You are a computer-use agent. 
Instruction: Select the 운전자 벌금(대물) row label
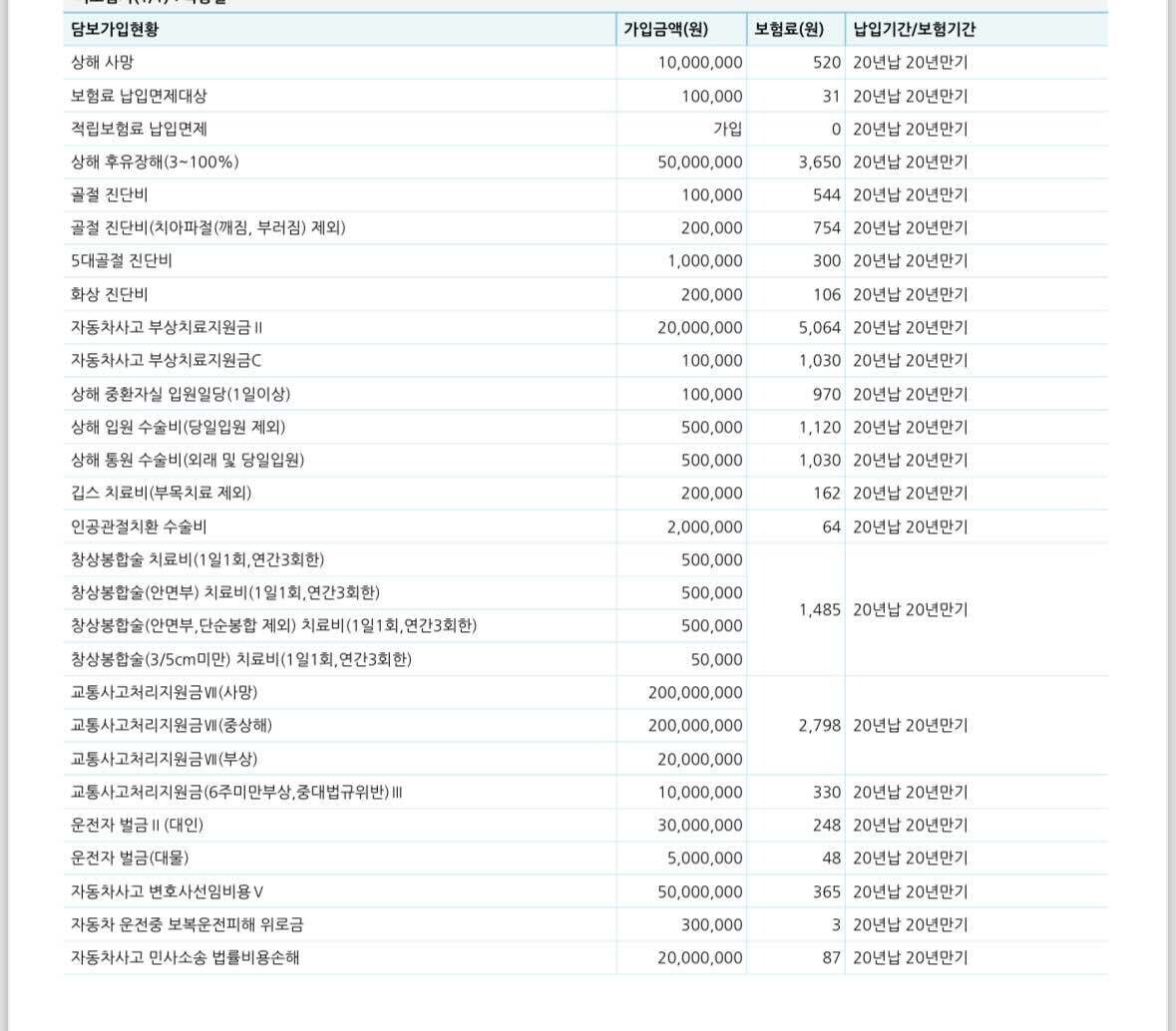click(130, 858)
